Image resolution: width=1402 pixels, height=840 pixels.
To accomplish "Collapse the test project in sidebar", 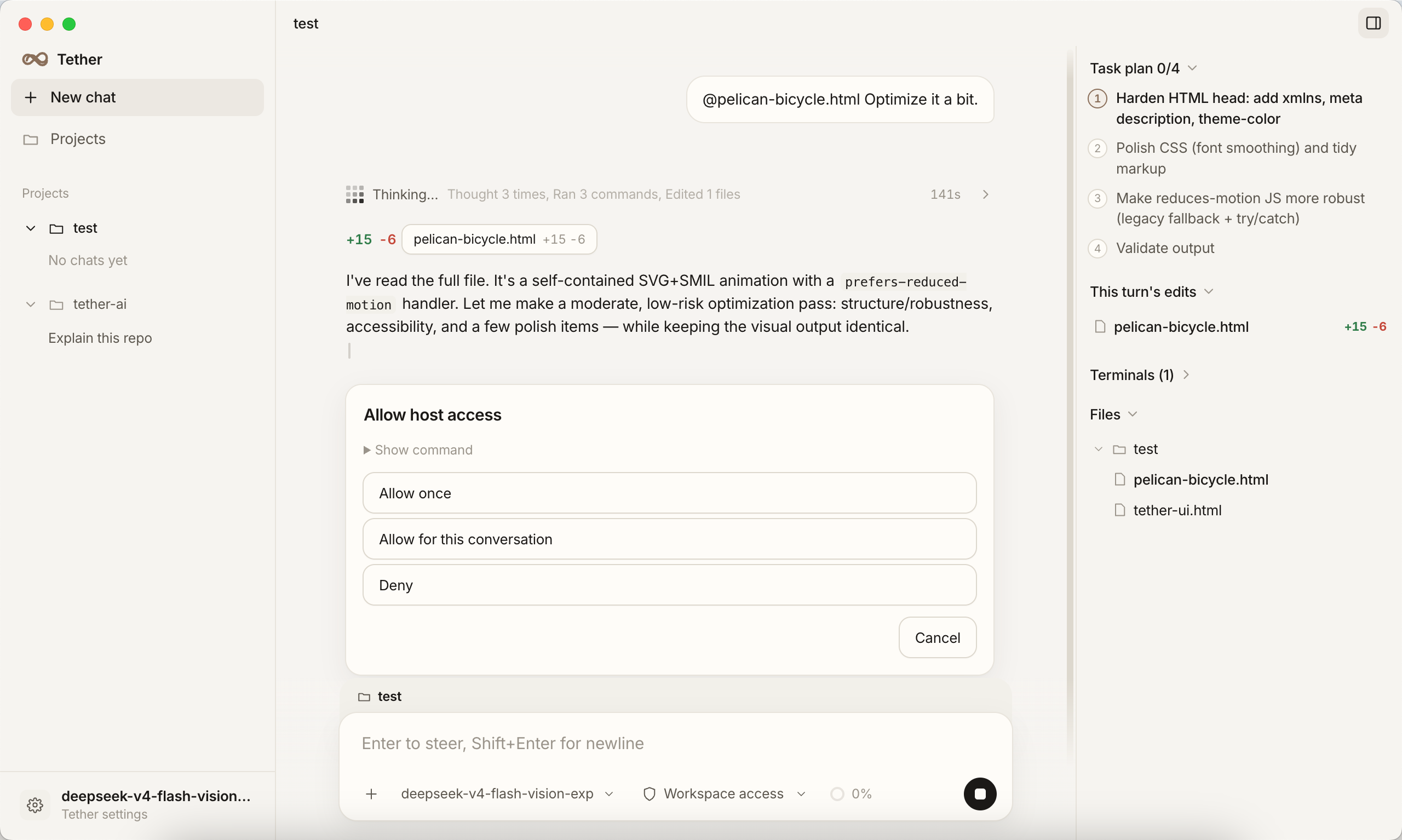I will 31,228.
